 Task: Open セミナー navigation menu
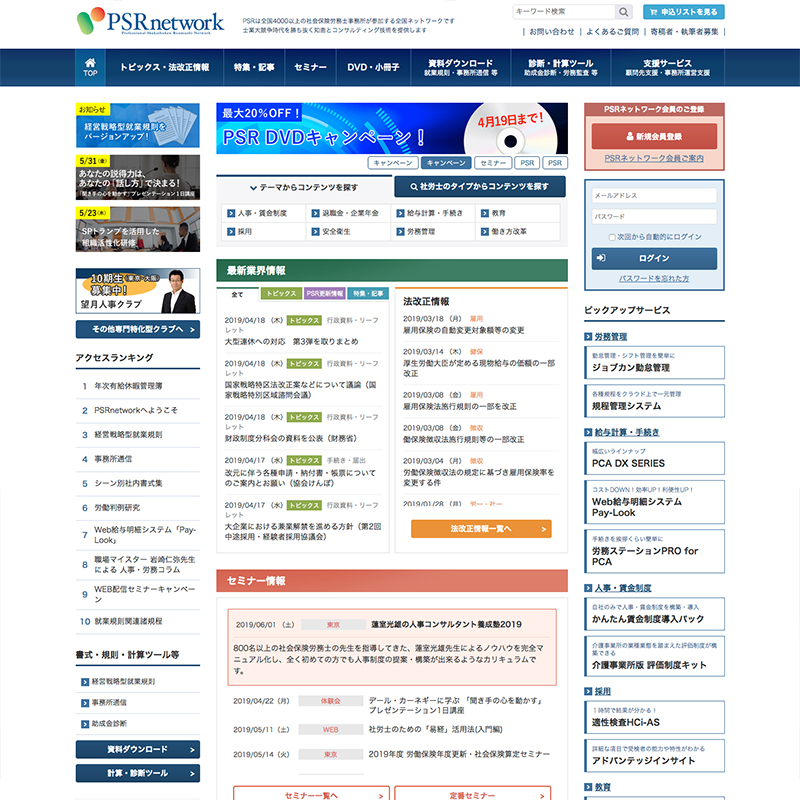[310, 67]
